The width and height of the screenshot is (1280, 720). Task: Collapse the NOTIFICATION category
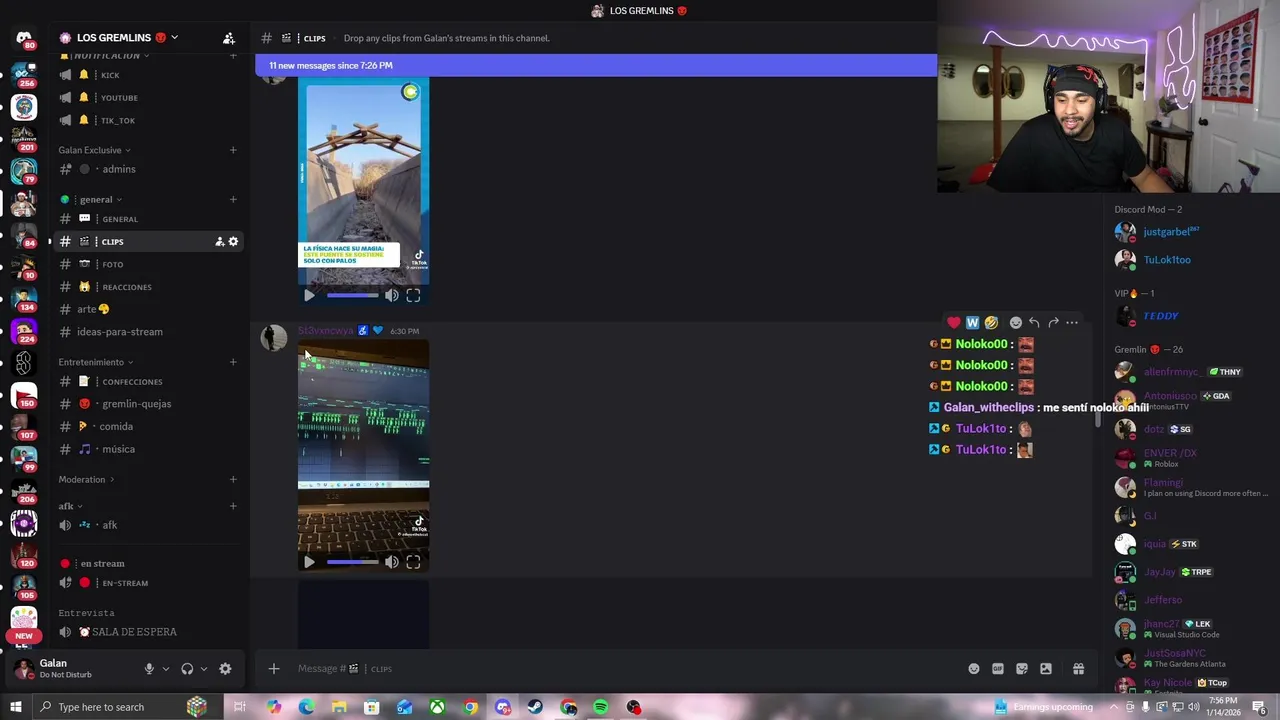(x=104, y=55)
